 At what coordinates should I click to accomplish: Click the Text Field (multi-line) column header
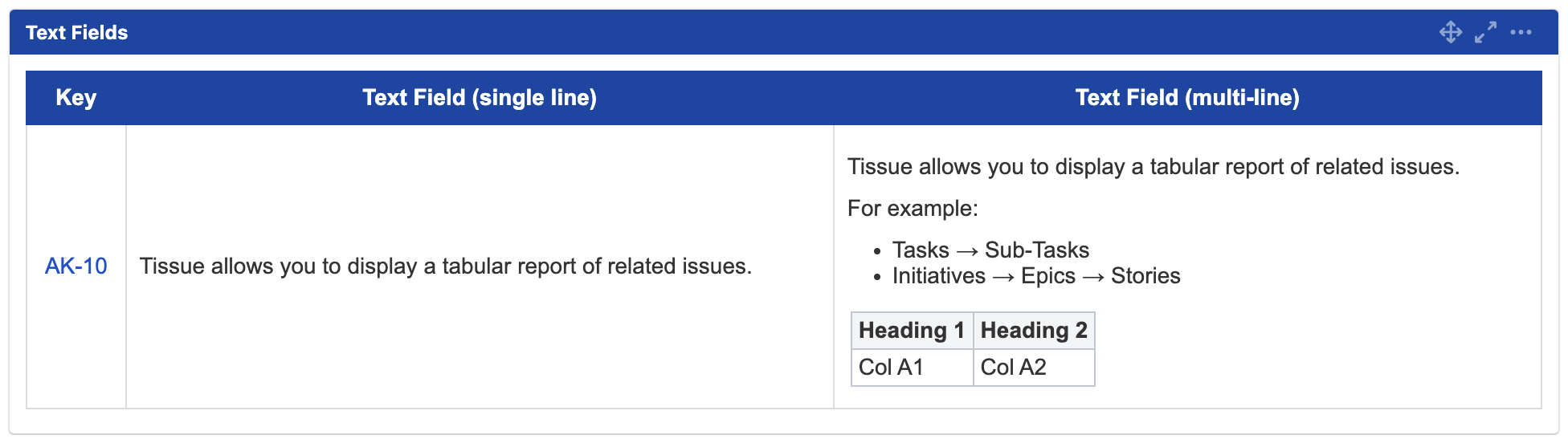pyautogui.click(x=1187, y=98)
